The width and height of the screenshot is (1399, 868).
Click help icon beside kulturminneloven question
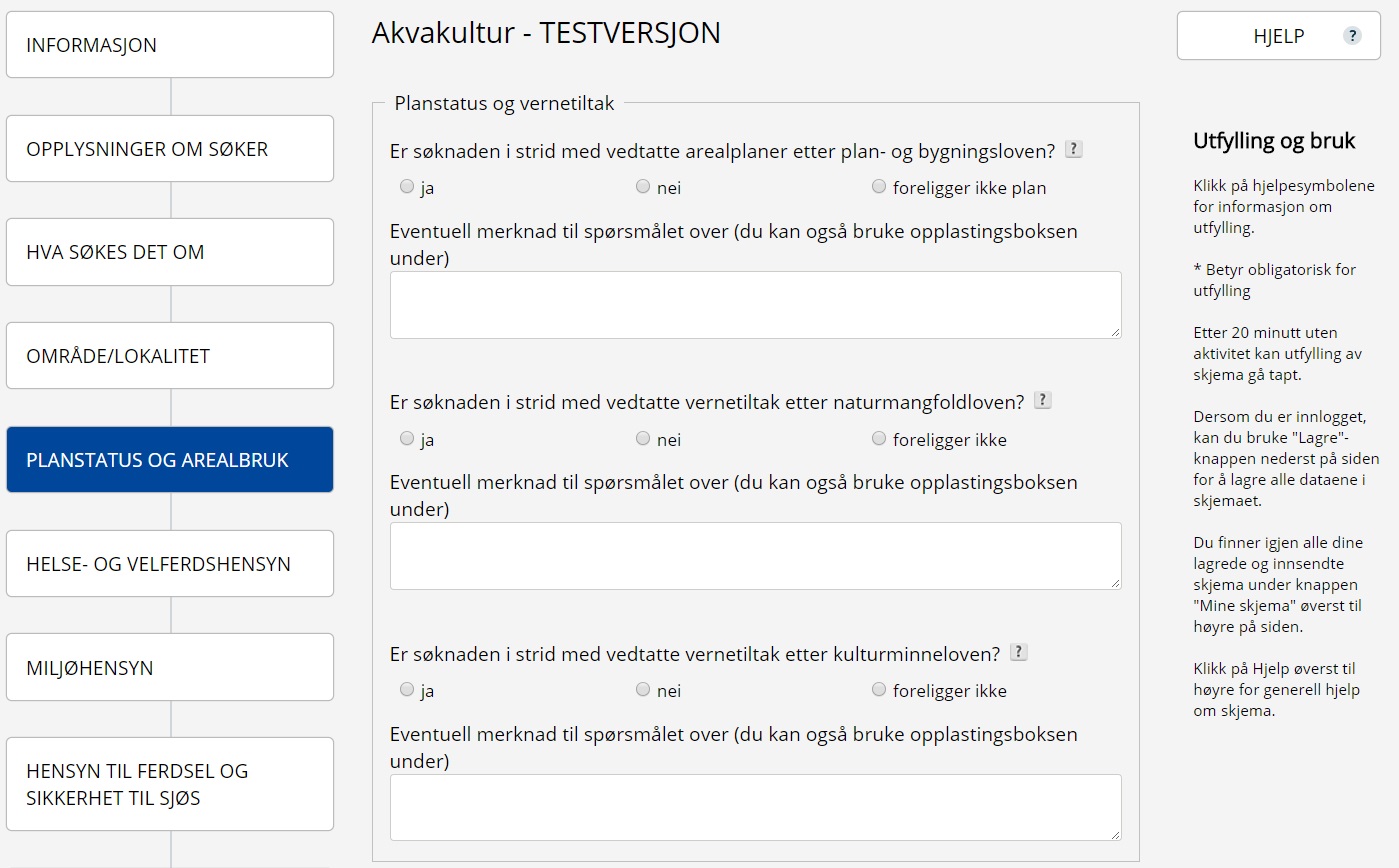coord(1018,653)
